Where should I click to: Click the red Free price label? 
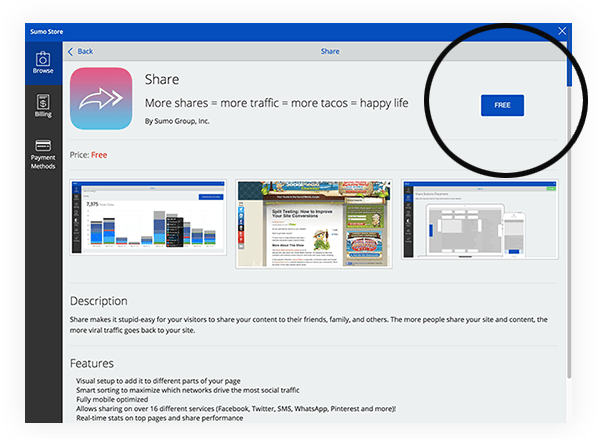pos(99,155)
